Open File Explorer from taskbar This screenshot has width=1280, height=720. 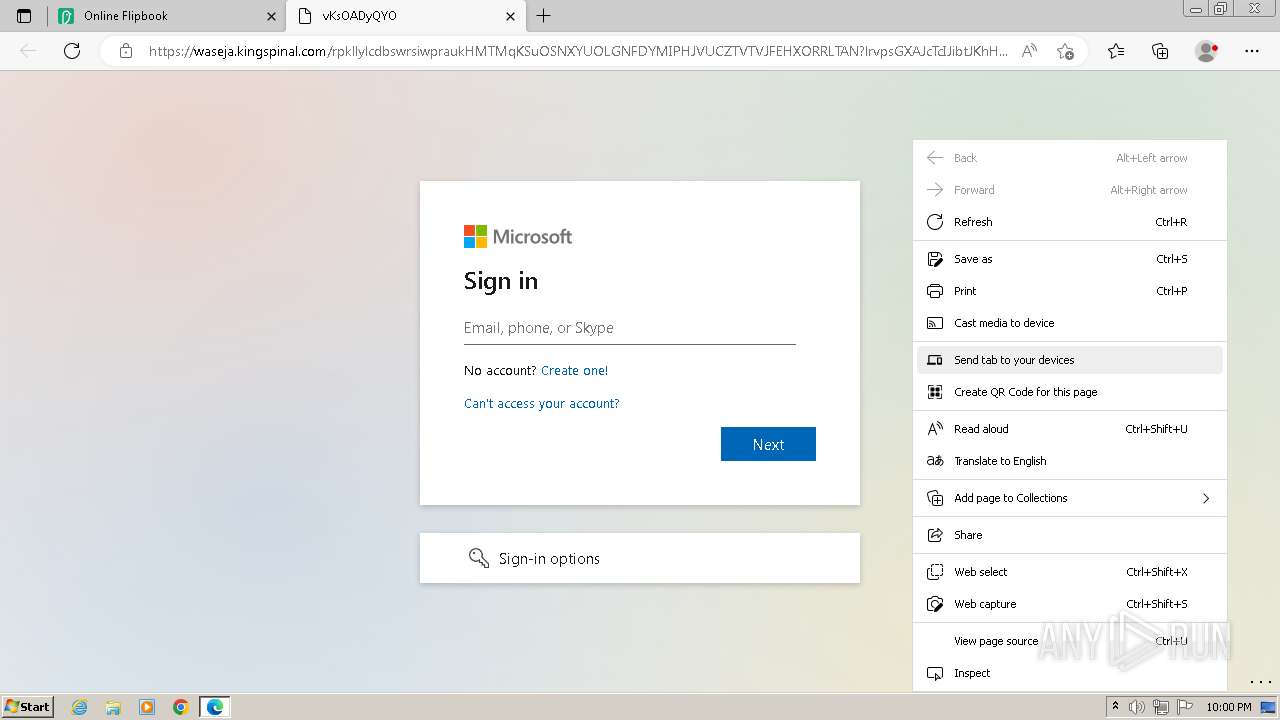113,707
